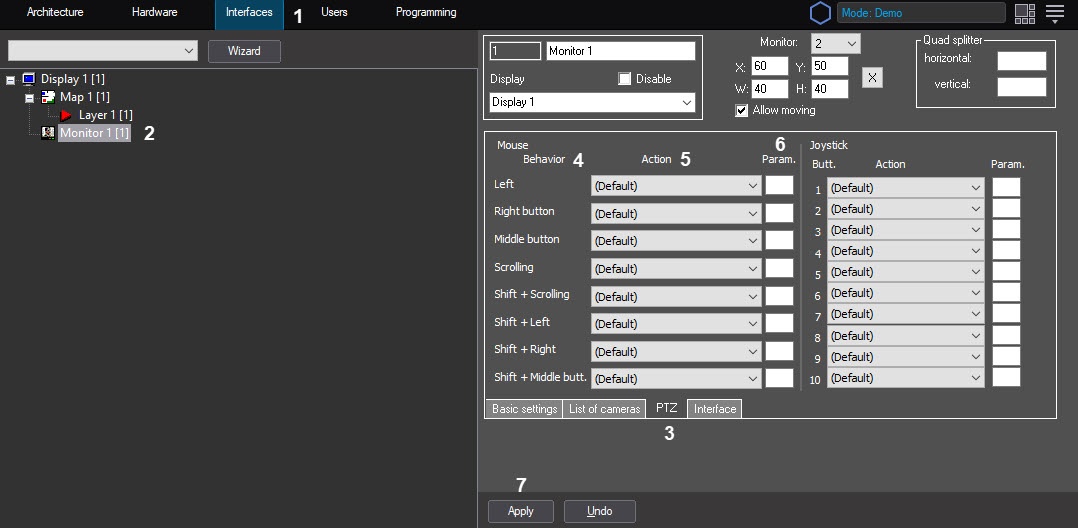Select the Monitor 1 camera icon
The height and width of the screenshot is (528, 1078).
(48, 133)
